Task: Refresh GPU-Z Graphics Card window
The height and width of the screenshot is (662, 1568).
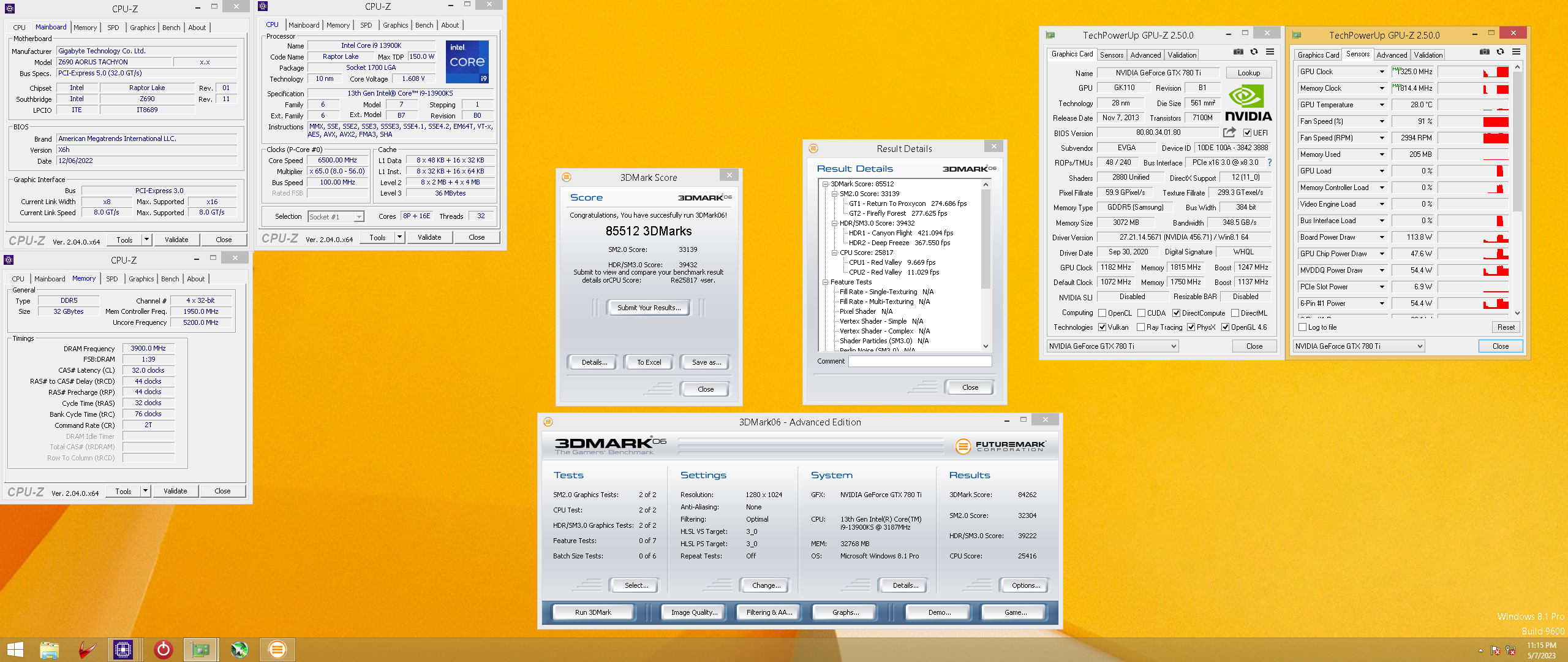Action: point(1254,52)
